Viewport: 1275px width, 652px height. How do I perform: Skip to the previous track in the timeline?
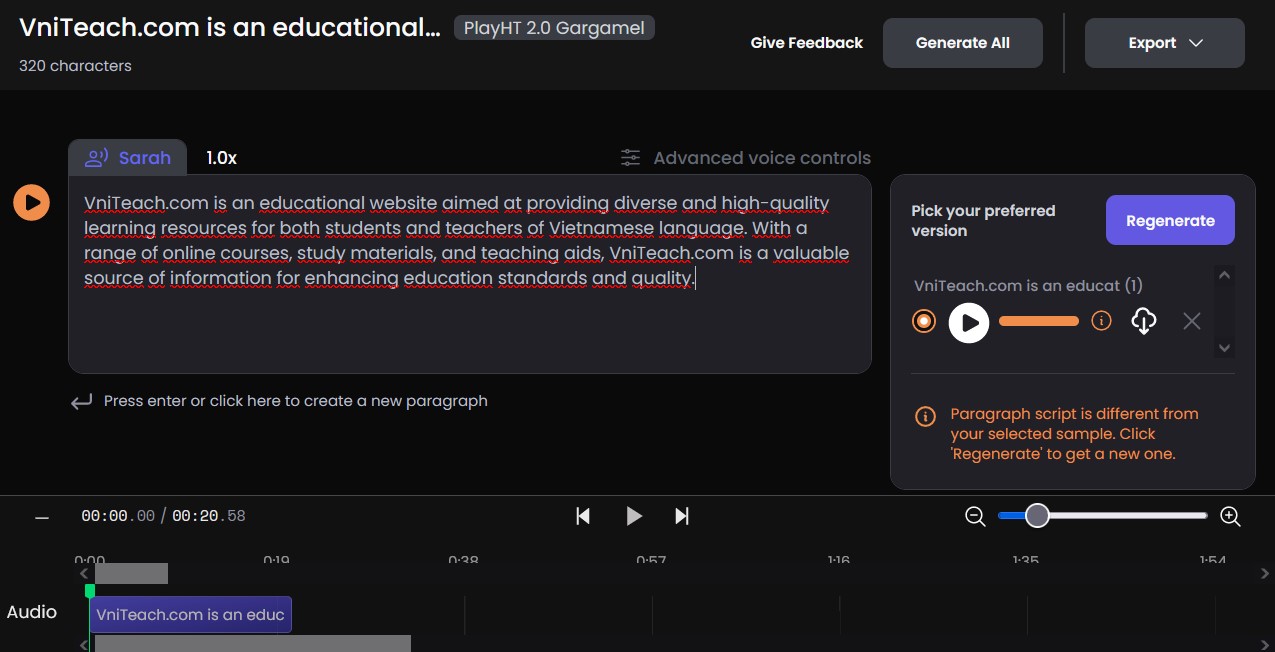[x=583, y=516]
